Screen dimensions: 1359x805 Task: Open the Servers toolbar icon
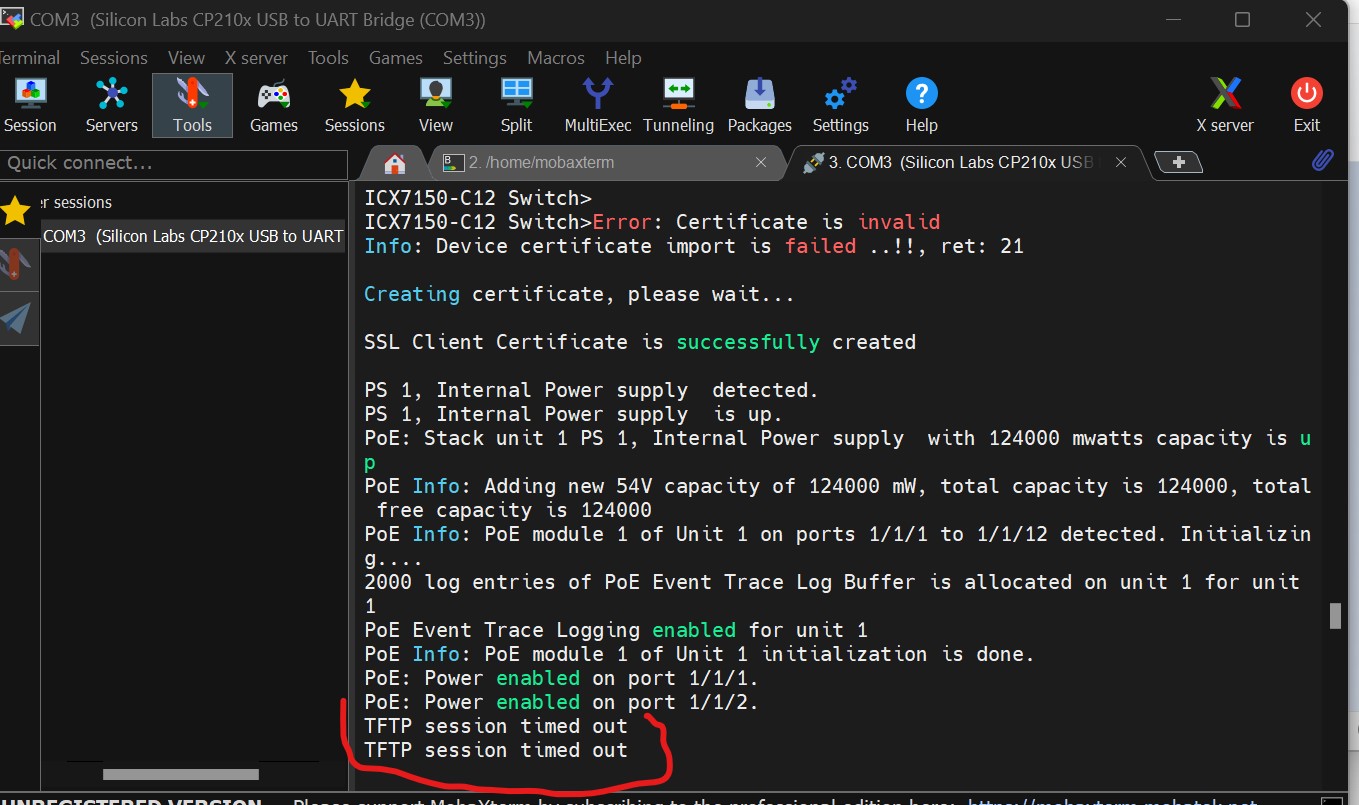(111, 105)
